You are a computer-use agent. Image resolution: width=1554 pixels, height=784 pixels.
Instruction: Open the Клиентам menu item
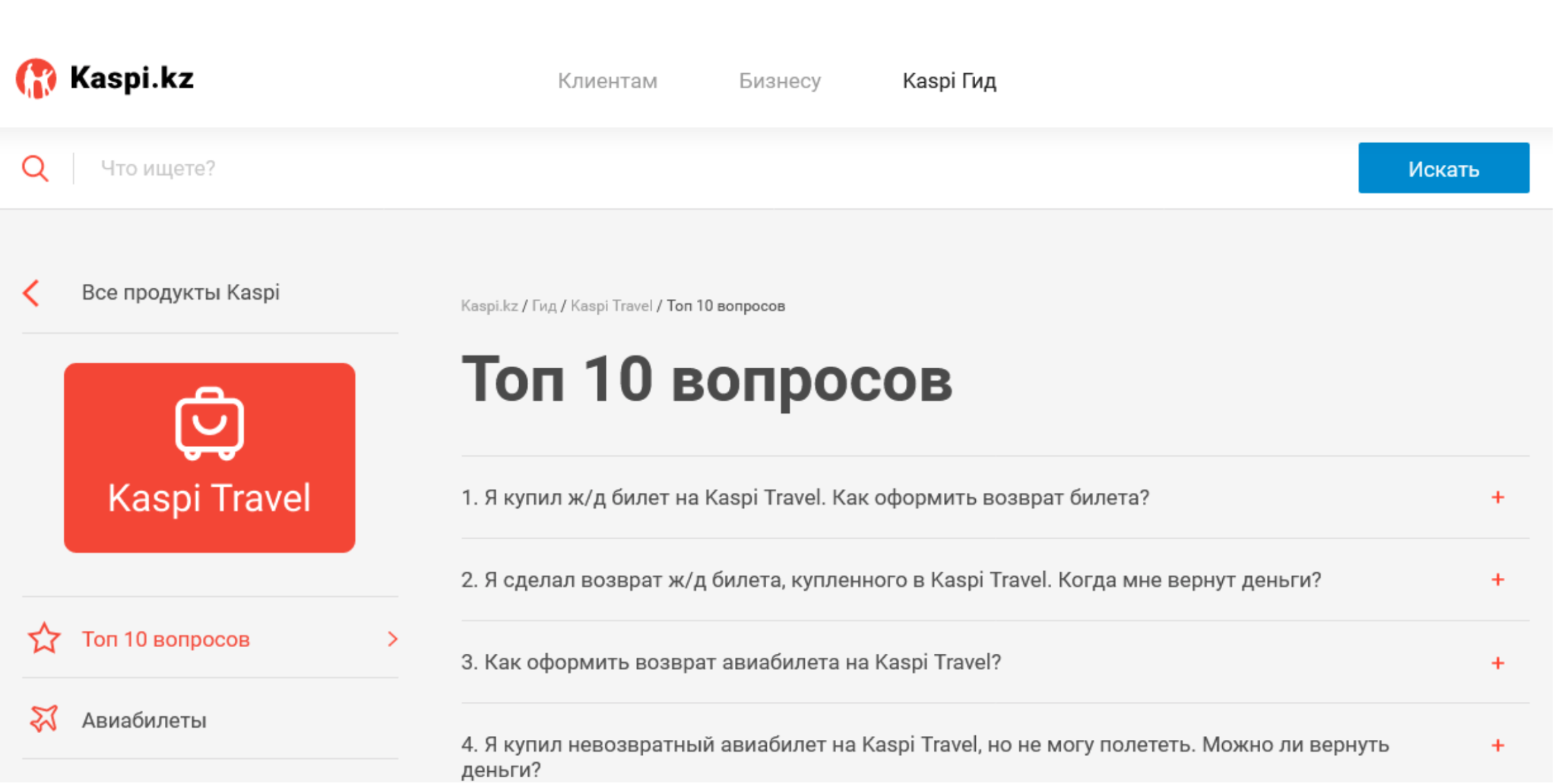click(607, 81)
